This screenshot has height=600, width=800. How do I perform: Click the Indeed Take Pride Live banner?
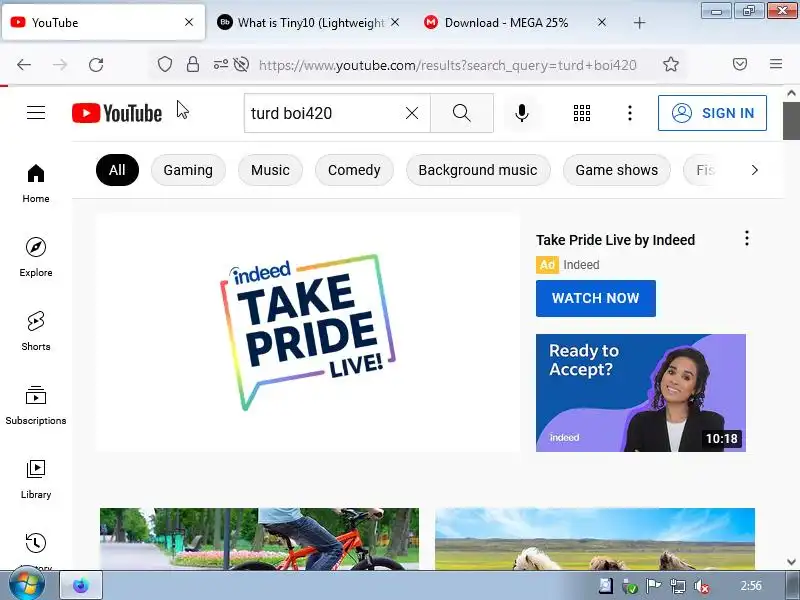[x=308, y=333]
